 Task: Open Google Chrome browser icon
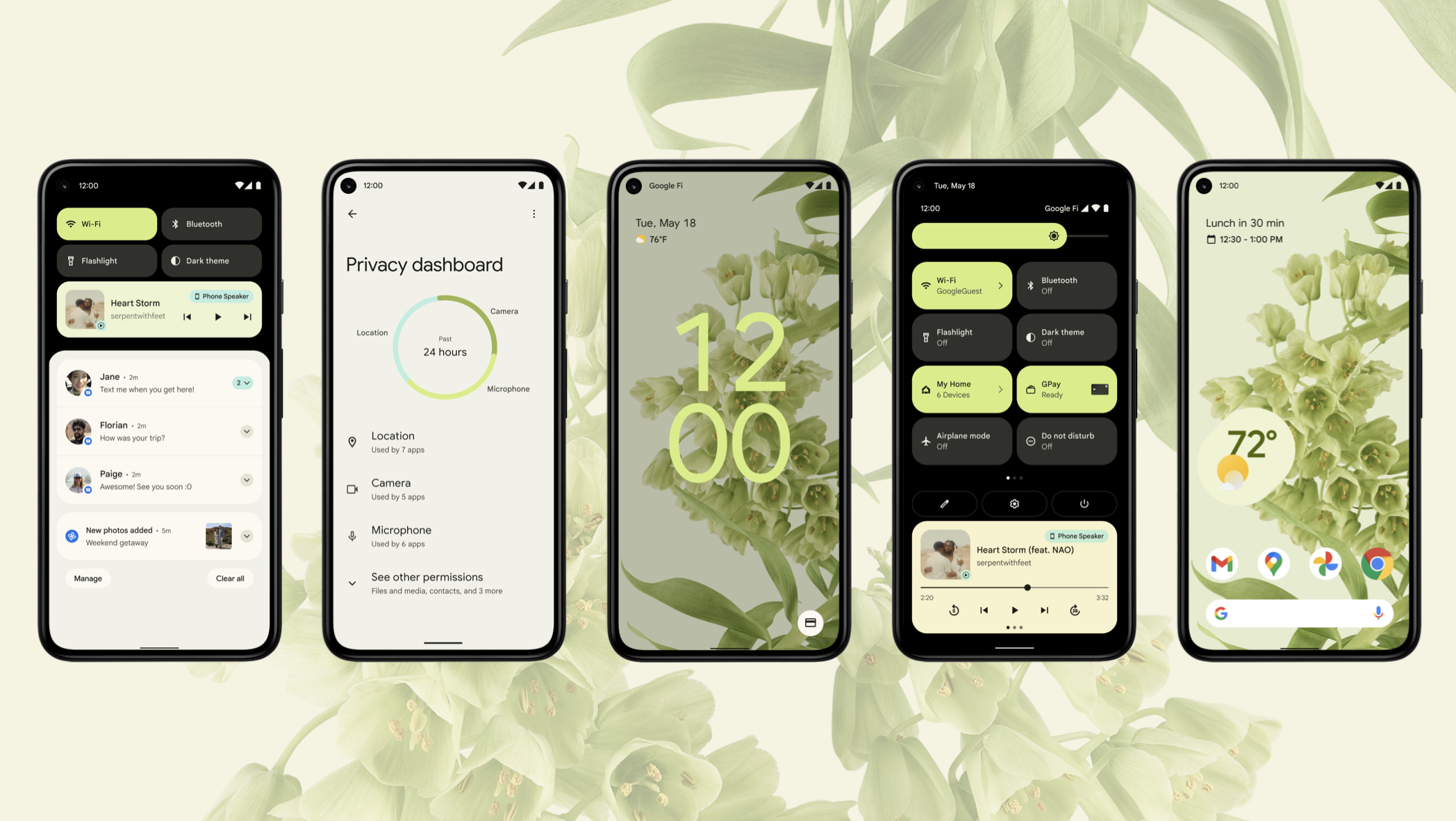(x=1376, y=563)
